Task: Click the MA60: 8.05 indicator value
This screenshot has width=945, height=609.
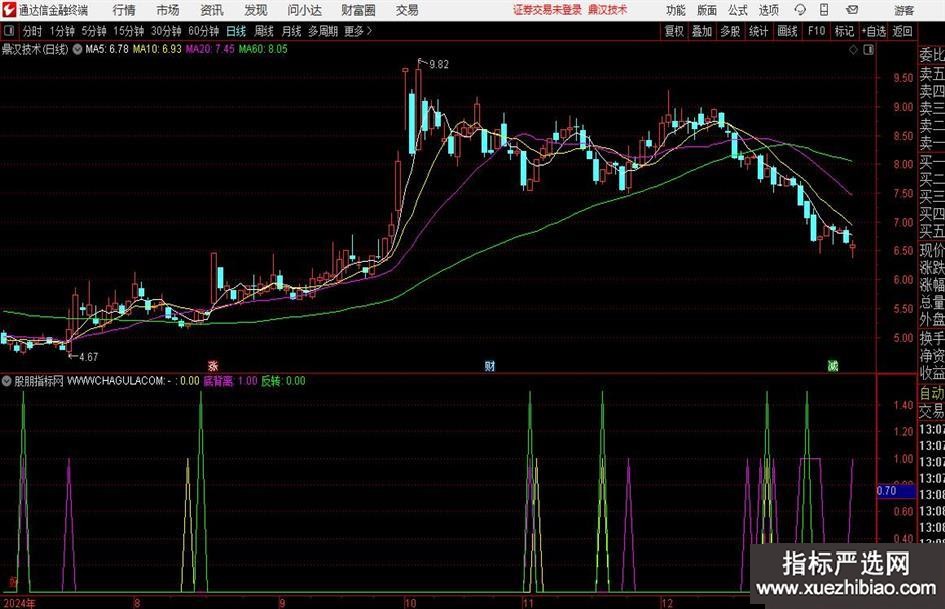Action: 263,49
